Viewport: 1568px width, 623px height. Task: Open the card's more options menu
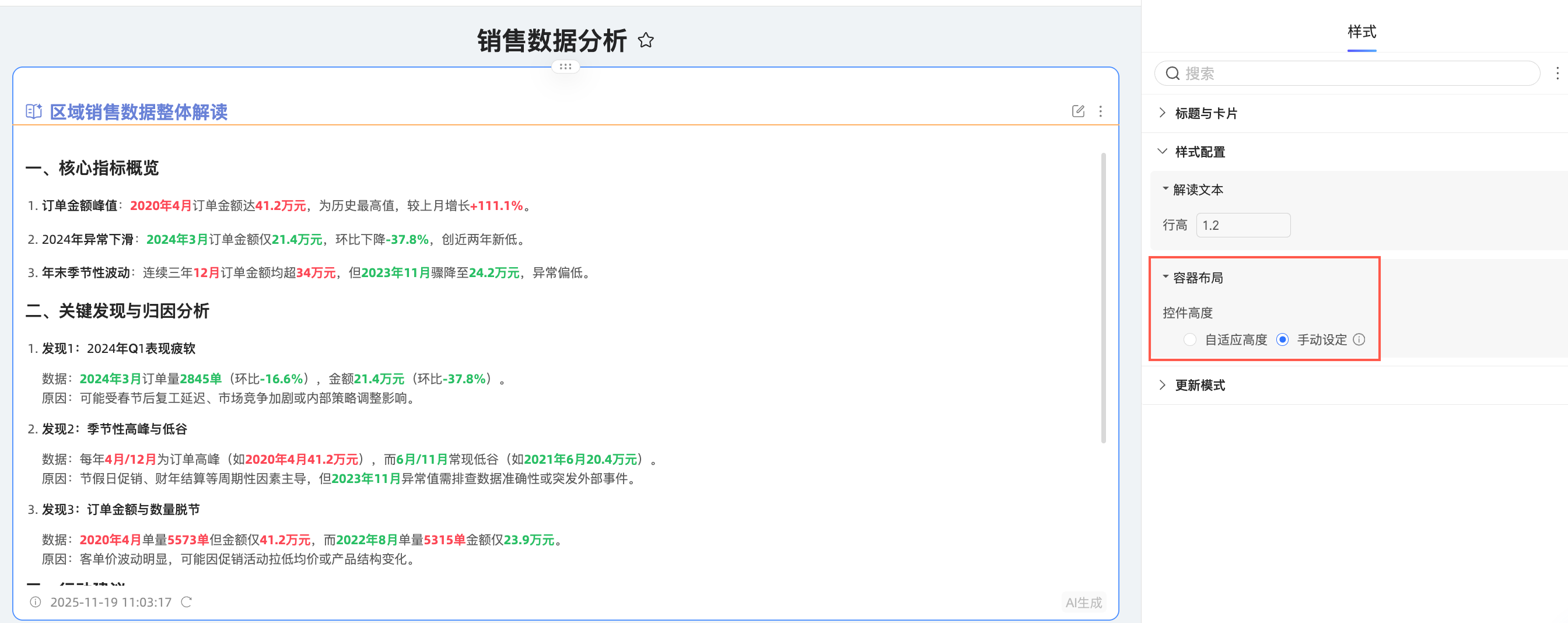coord(1101,111)
